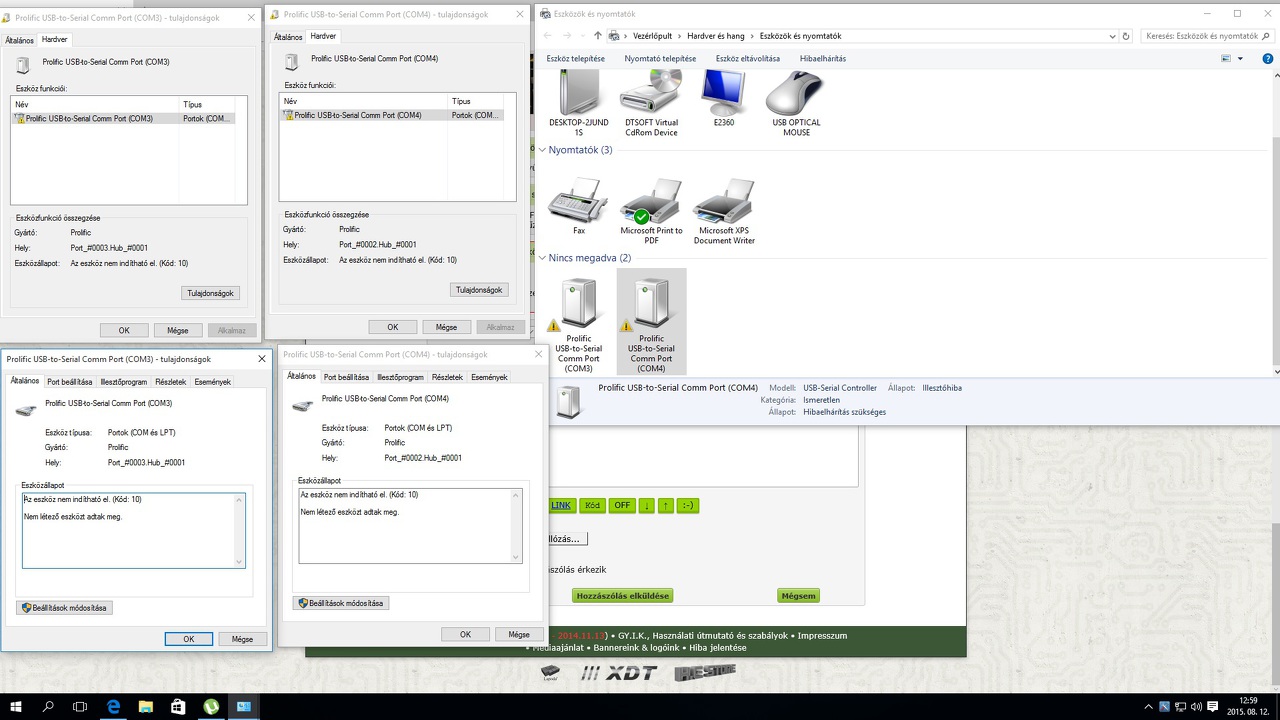Open the view options dropdown in Devices window
Screen dimensions: 1280x720
pos(1240,59)
